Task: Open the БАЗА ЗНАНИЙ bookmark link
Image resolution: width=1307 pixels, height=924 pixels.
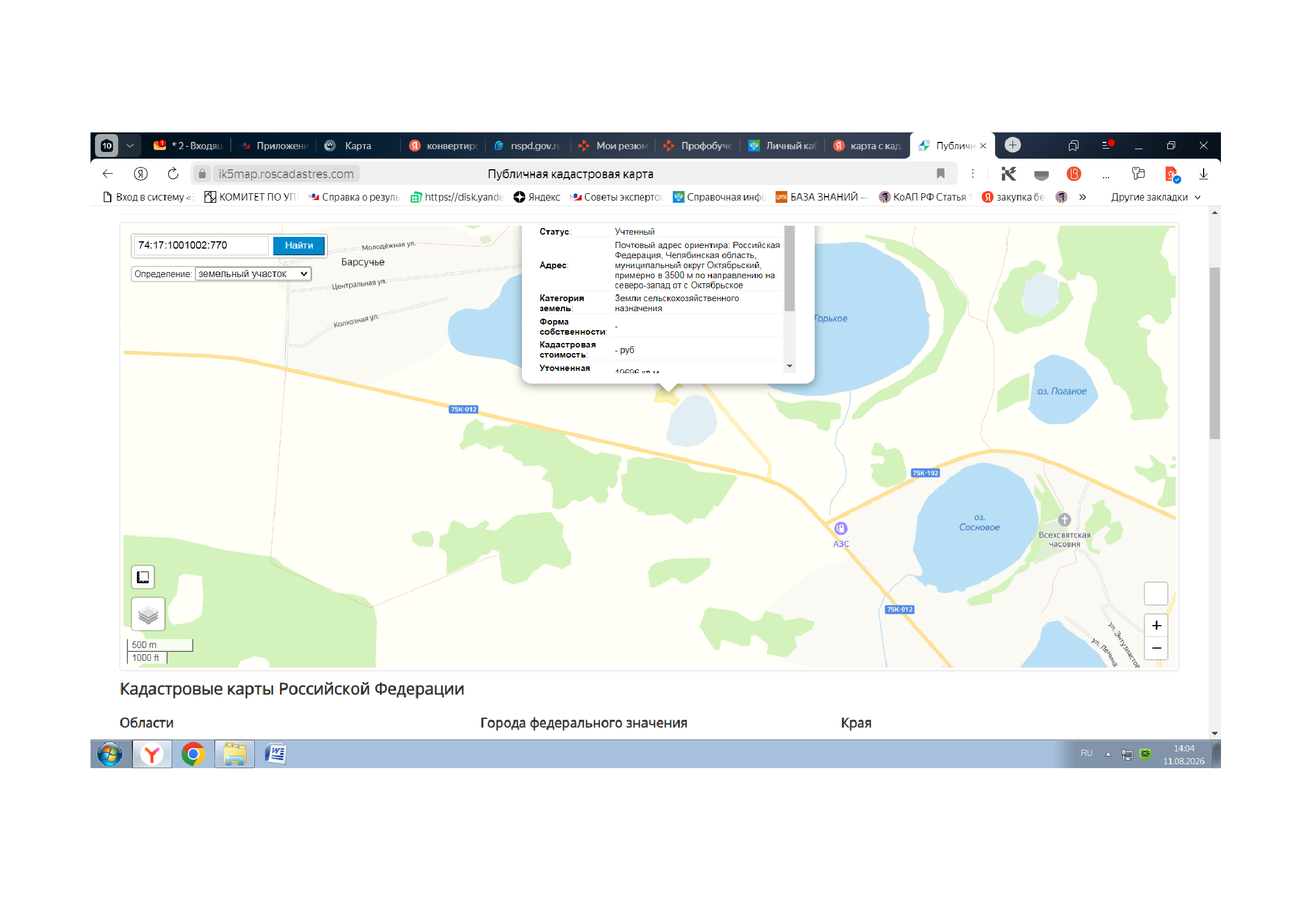Action: click(x=821, y=197)
